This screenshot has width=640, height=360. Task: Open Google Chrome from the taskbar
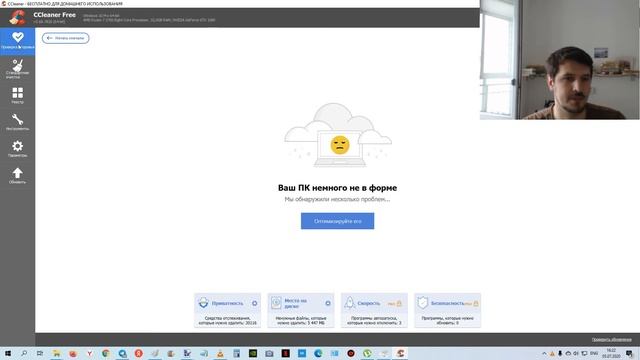coord(106,353)
